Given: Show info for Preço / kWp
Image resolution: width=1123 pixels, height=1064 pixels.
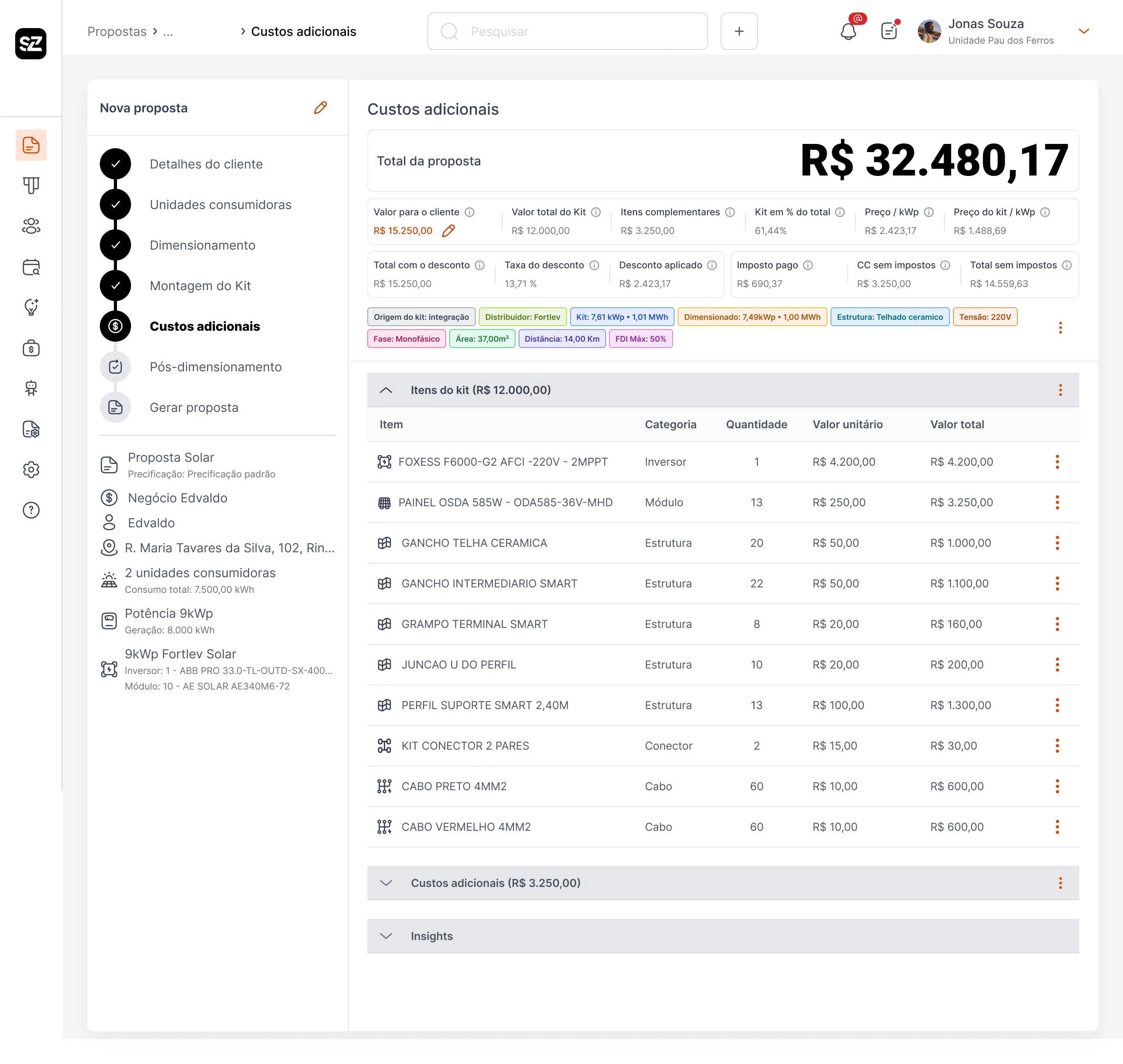Looking at the screenshot, I should coord(928,212).
